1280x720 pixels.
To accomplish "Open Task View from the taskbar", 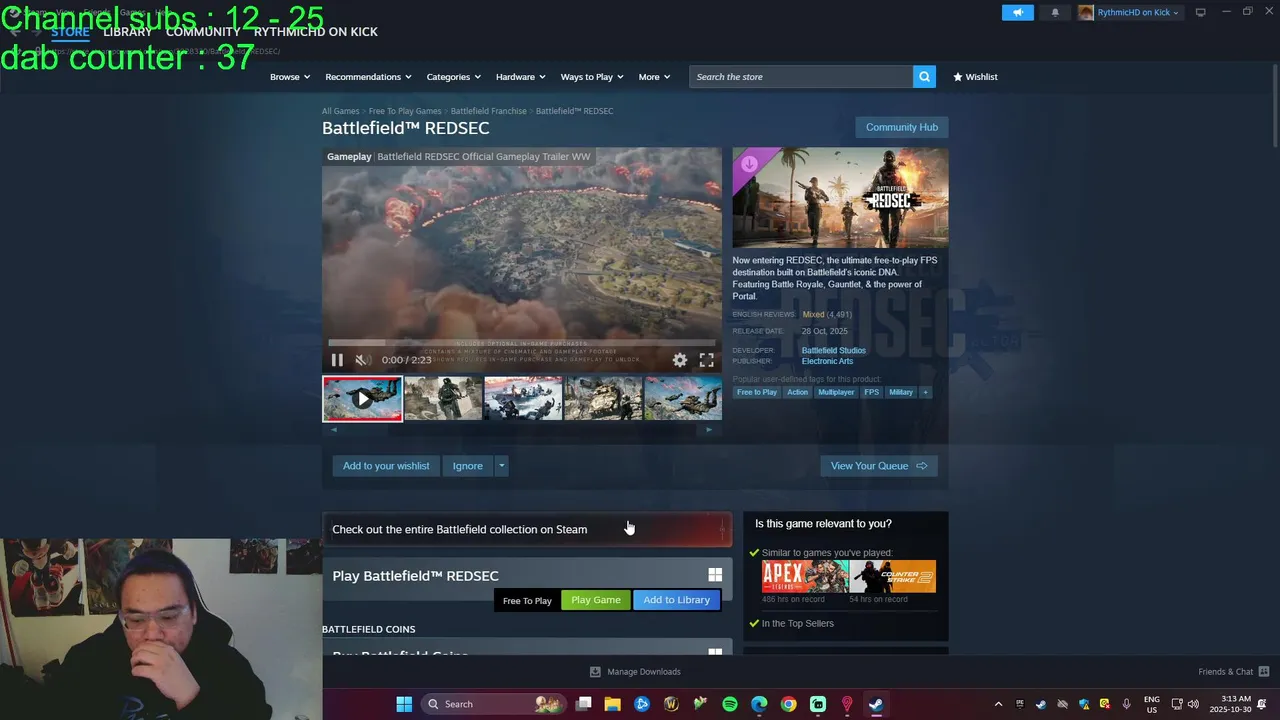I will coord(584,704).
